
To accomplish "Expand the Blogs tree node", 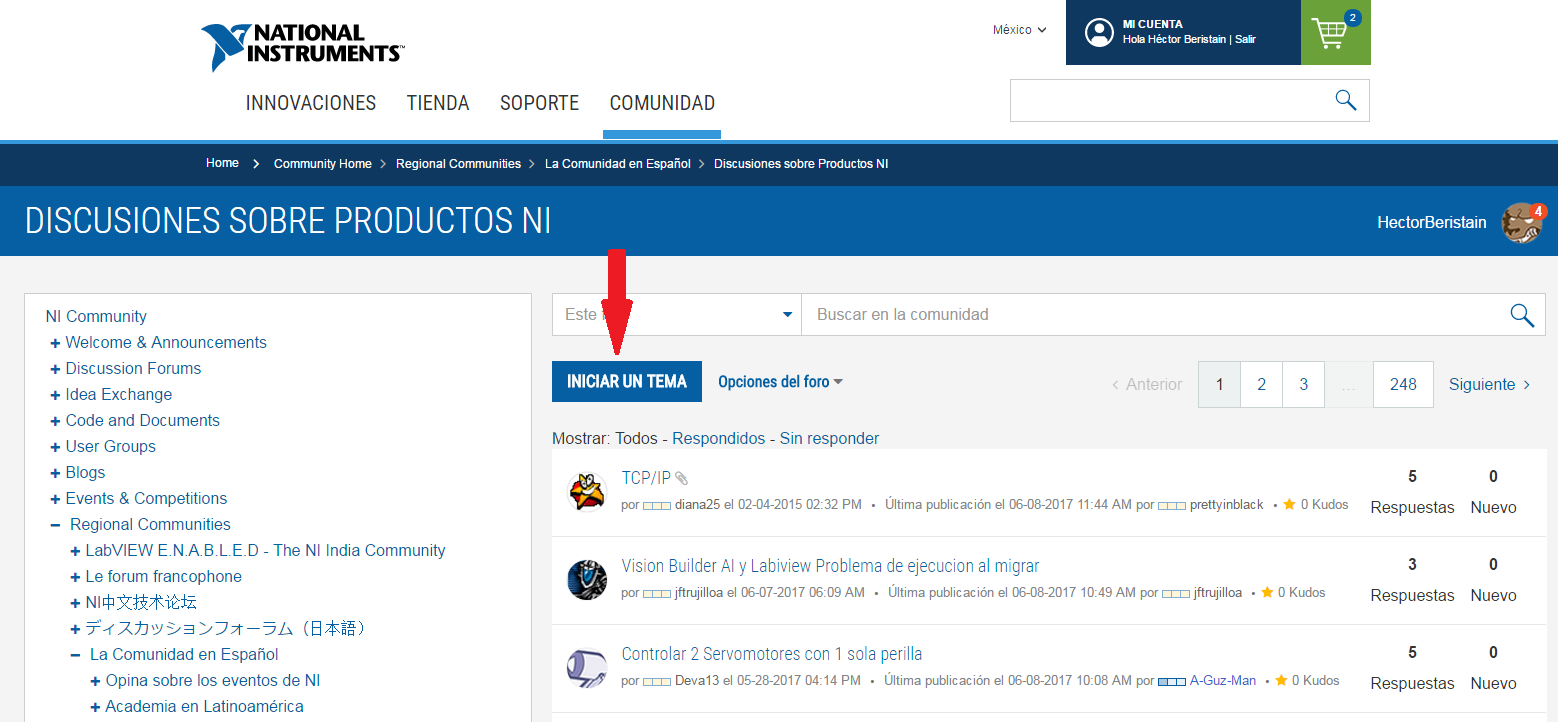I will [56, 473].
